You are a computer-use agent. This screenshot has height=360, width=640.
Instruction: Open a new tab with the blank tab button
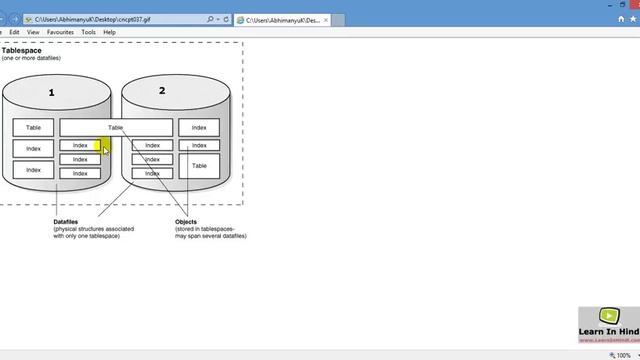tap(338, 20)
